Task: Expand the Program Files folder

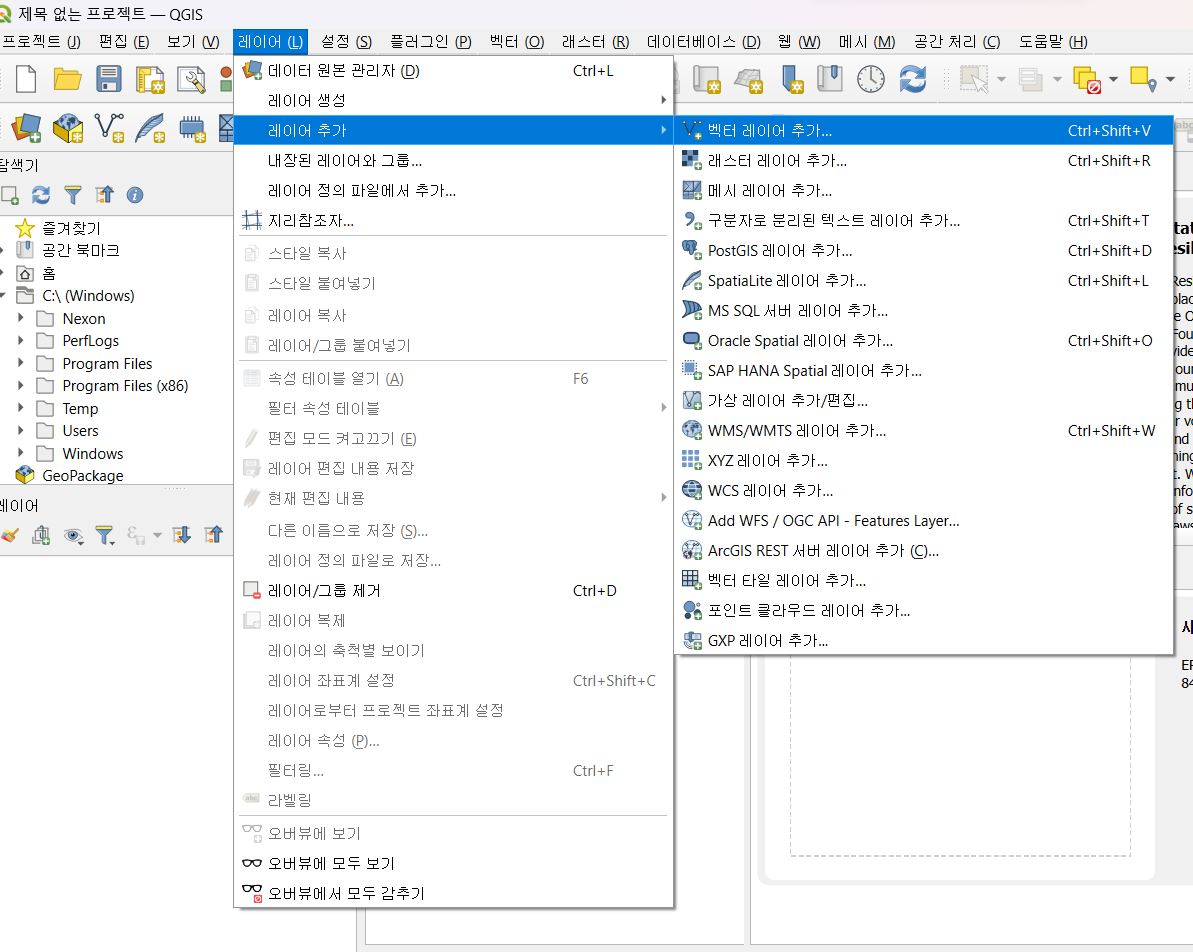Action: (x=21, y=363)
